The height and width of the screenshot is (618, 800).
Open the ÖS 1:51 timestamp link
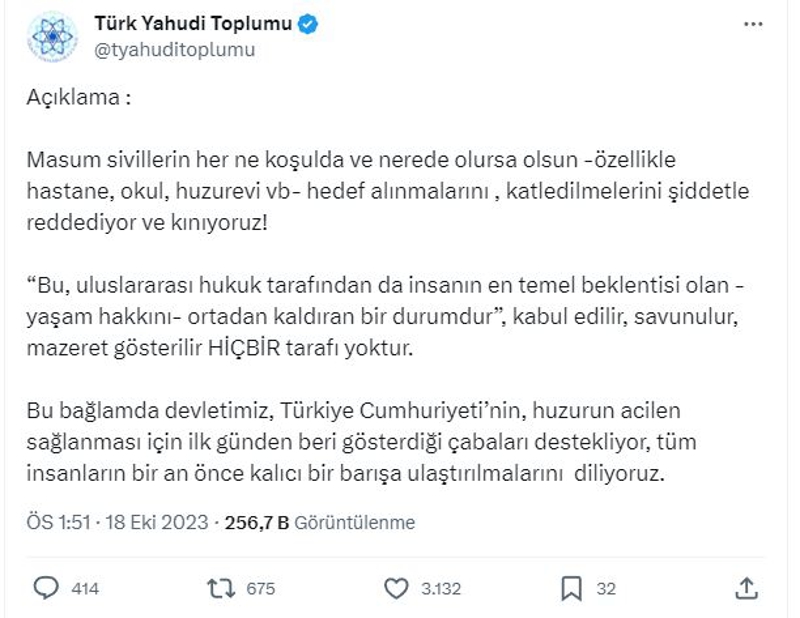[59, 523]
